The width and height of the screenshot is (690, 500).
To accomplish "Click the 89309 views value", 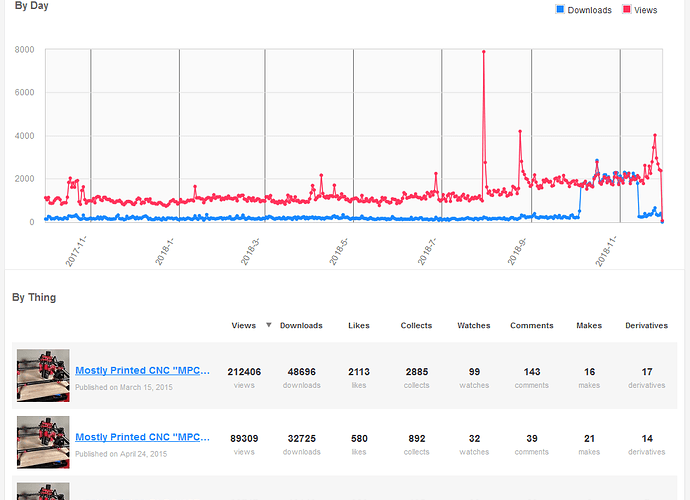I will pos(244,438).
